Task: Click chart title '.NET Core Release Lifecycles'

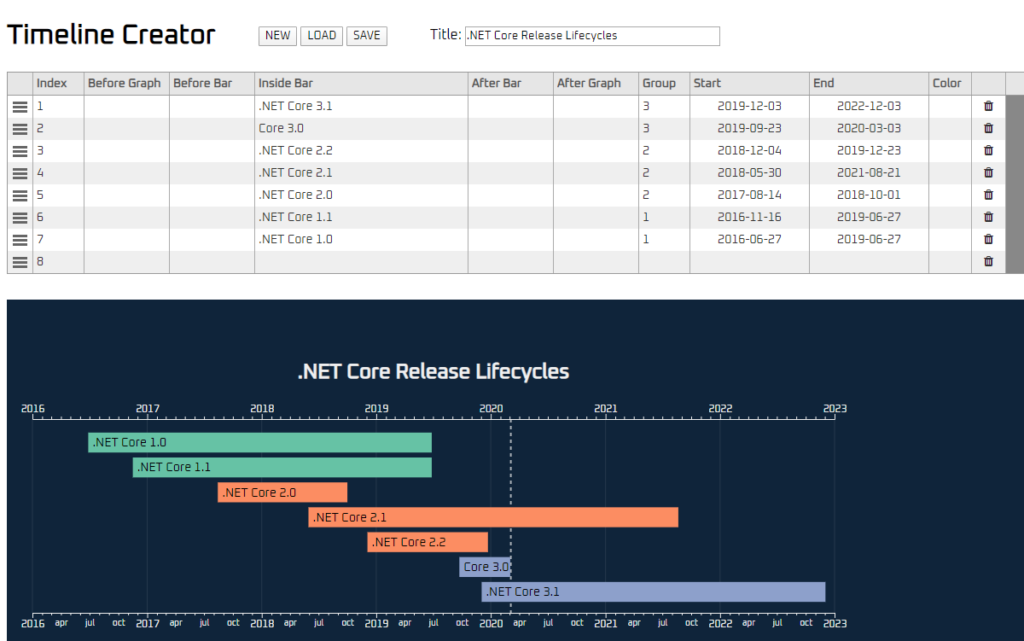Action: coord(433,371)
